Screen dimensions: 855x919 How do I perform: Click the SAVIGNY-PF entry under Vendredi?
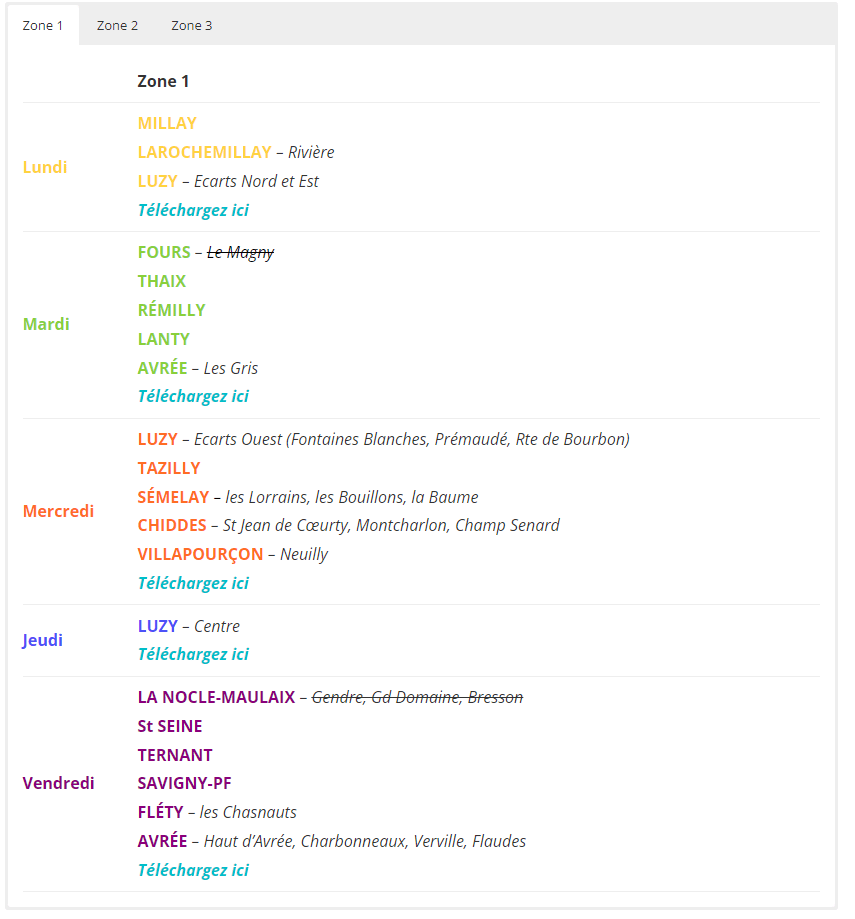pyautogui.click(x=184, y=783)
